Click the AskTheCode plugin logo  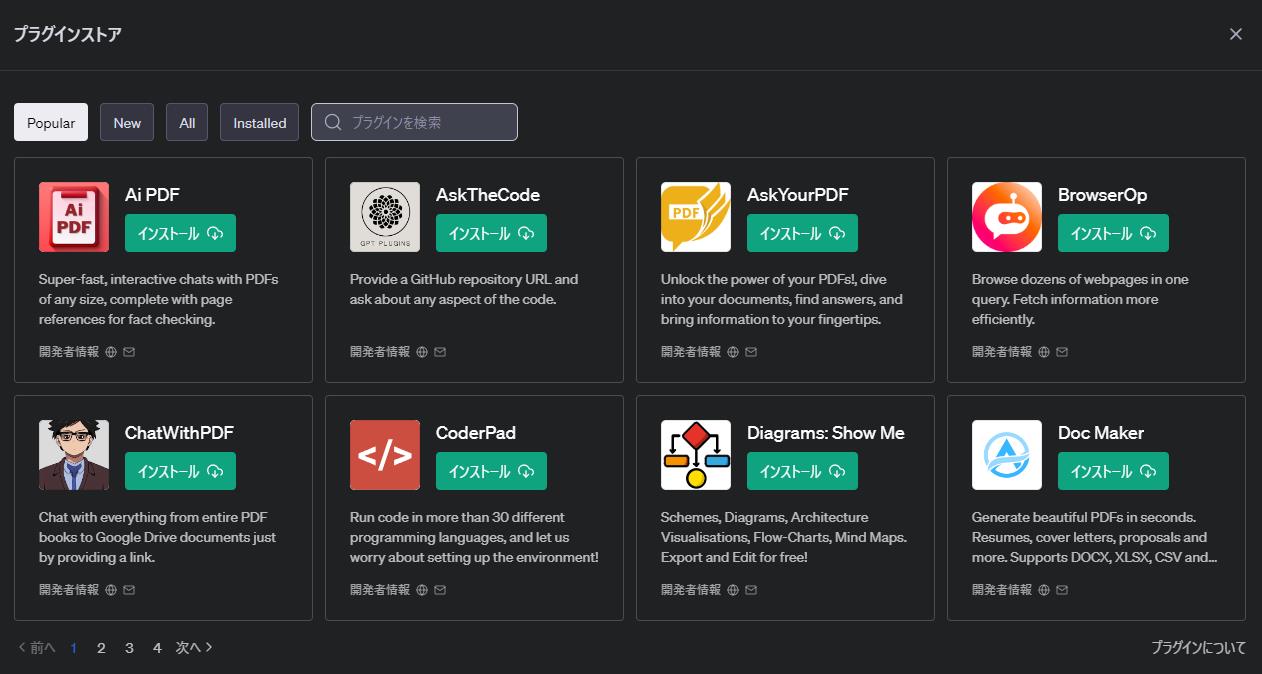[x=385, y=217]
